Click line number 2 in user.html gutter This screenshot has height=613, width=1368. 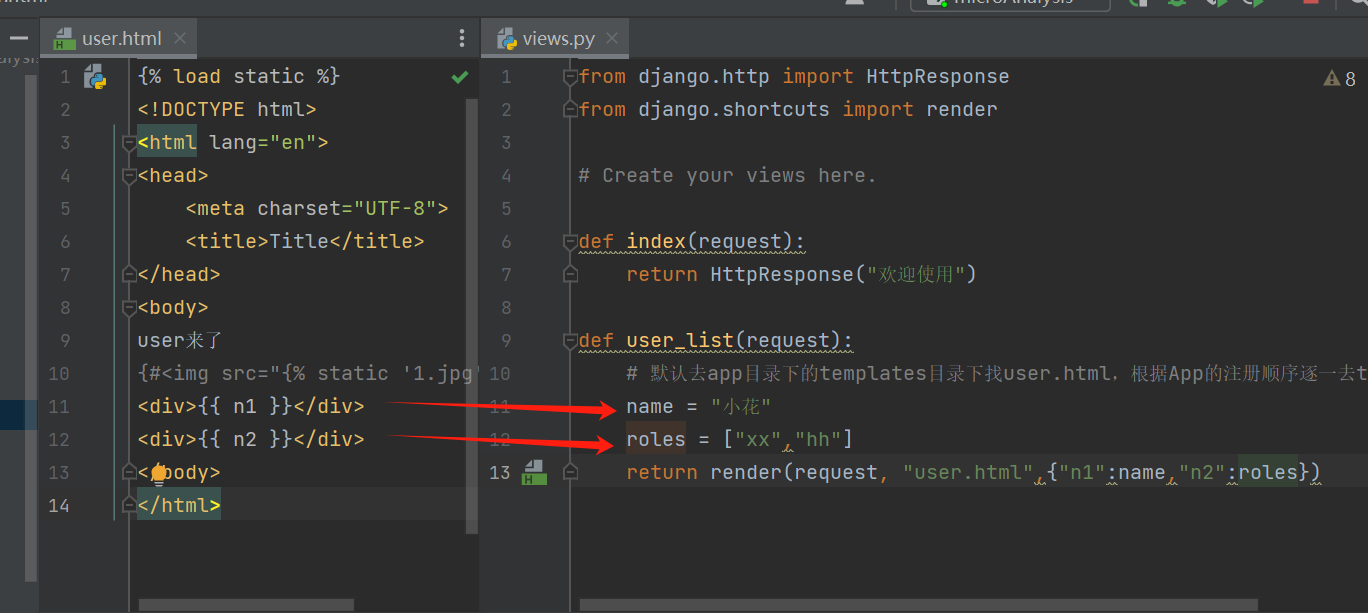coord(65,110)
